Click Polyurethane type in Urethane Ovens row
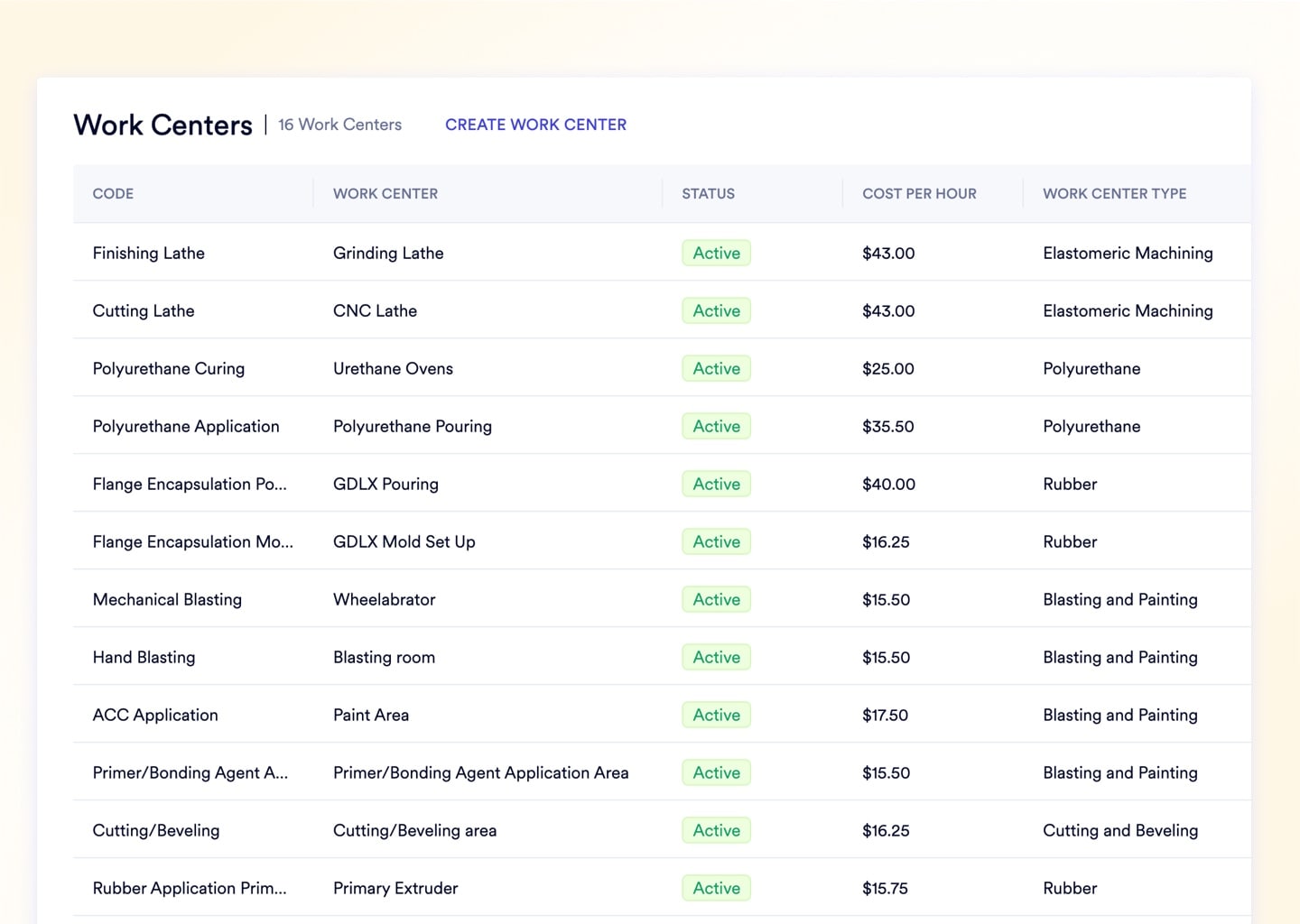Screen dimensions: 1300x924 pyautogui.click(x=1091, y=368)
